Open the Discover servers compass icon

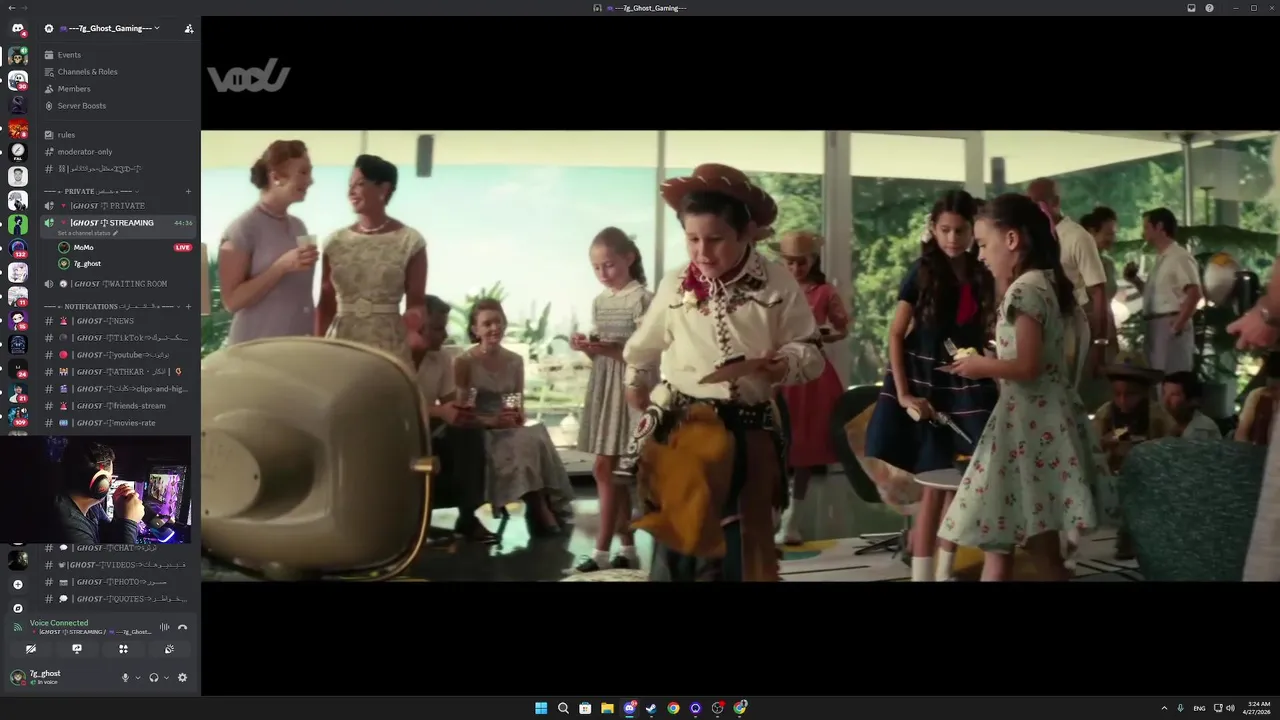18,608
